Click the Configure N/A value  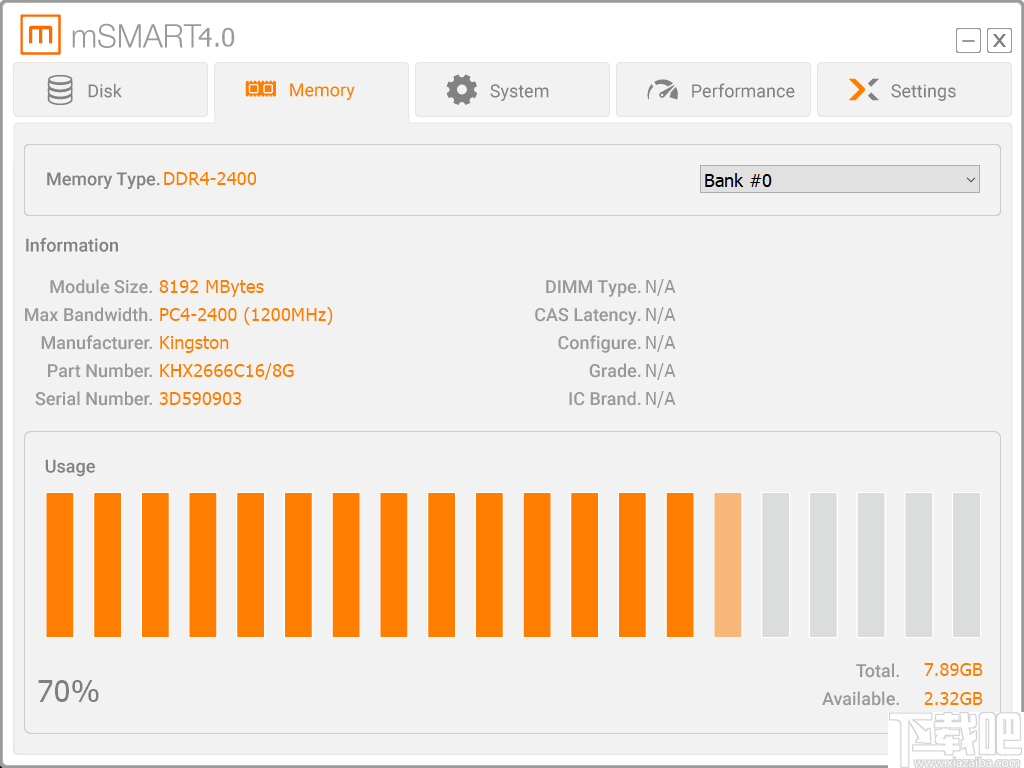coord(660,343)
